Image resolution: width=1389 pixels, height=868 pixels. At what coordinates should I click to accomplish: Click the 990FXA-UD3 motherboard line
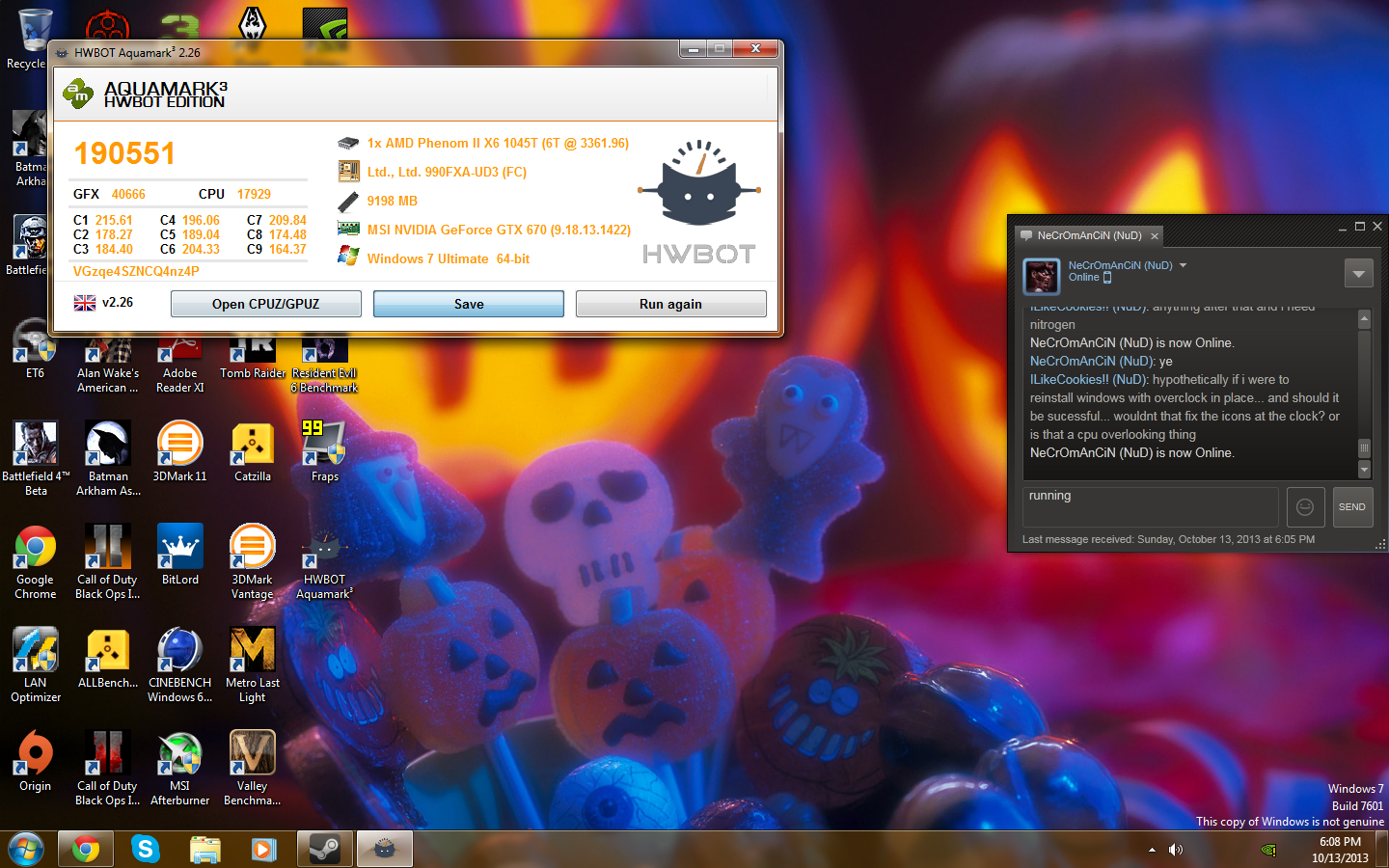(x=447, y=172)
